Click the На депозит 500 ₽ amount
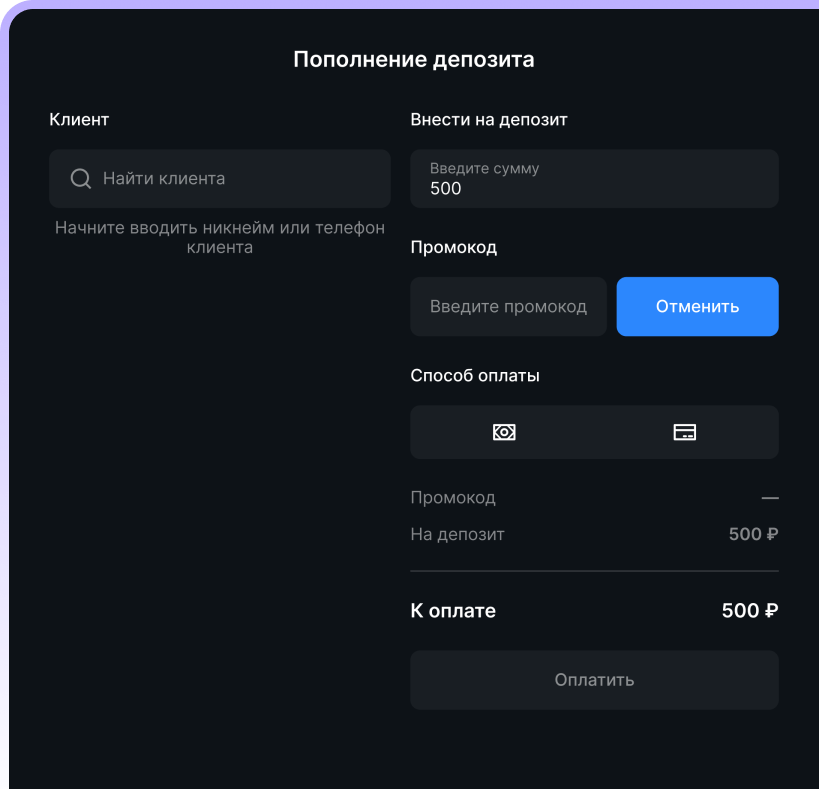Image resolution: width=819 pixels, height=789 pixels. pos(752,534)
